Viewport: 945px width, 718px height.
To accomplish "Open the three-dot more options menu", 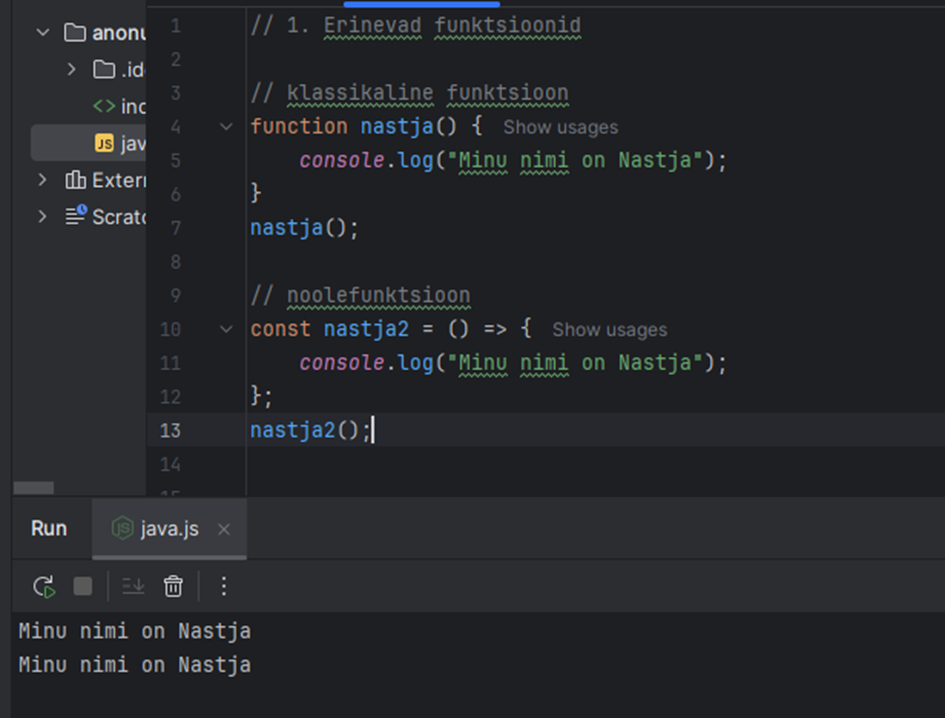I will pos(224,587).
